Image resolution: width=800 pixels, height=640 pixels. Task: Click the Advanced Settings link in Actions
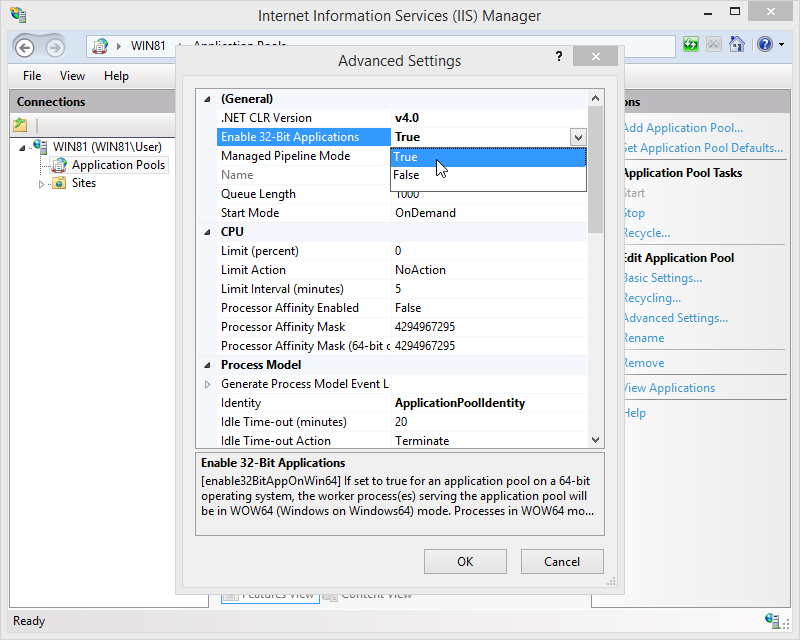[676, 318]
